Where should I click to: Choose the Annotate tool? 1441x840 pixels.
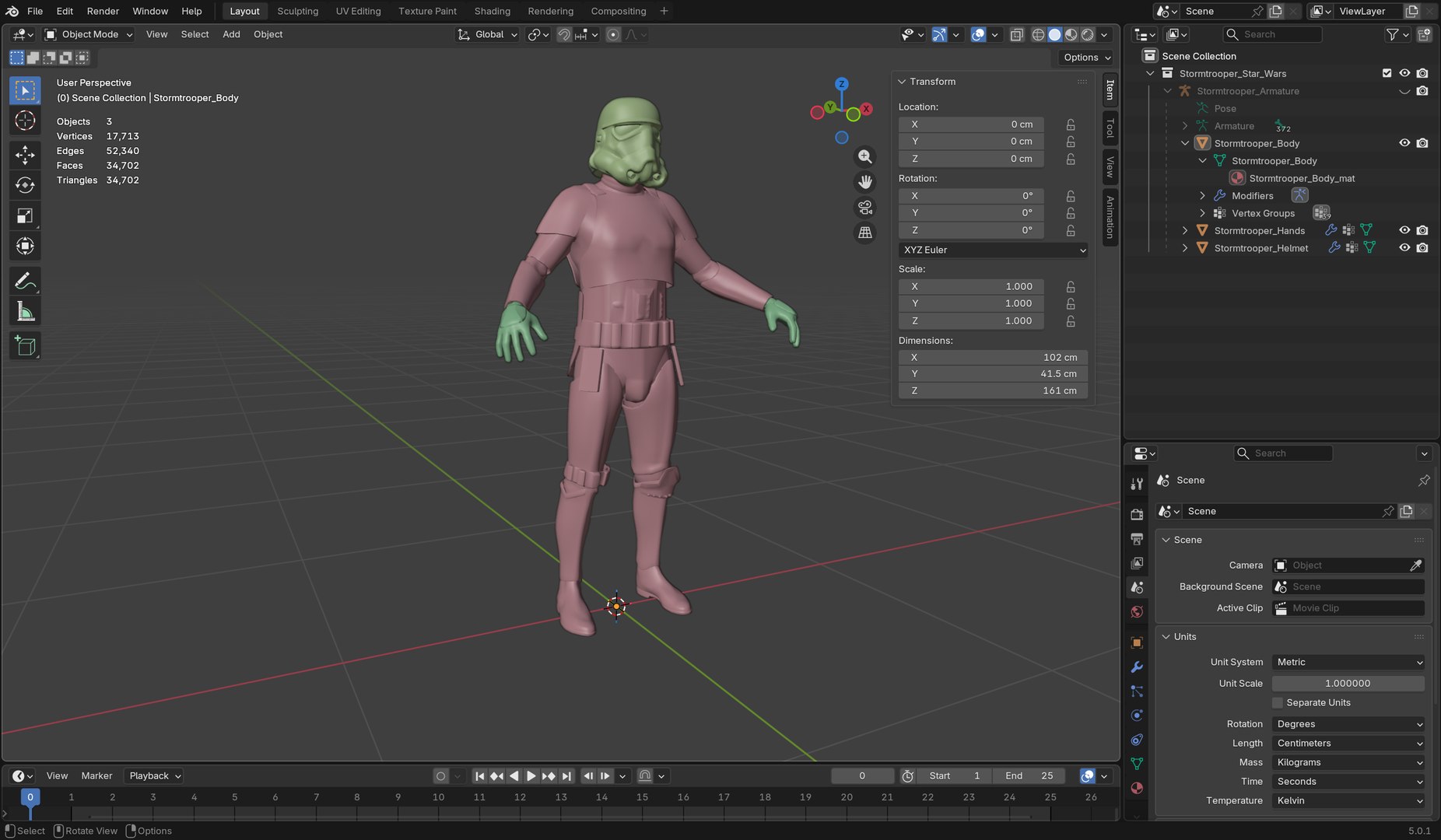(25, 281)
